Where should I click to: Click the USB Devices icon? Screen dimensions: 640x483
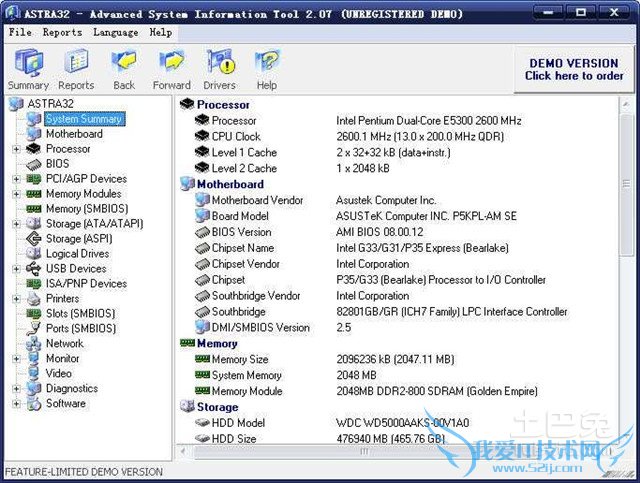pos(33,269)
